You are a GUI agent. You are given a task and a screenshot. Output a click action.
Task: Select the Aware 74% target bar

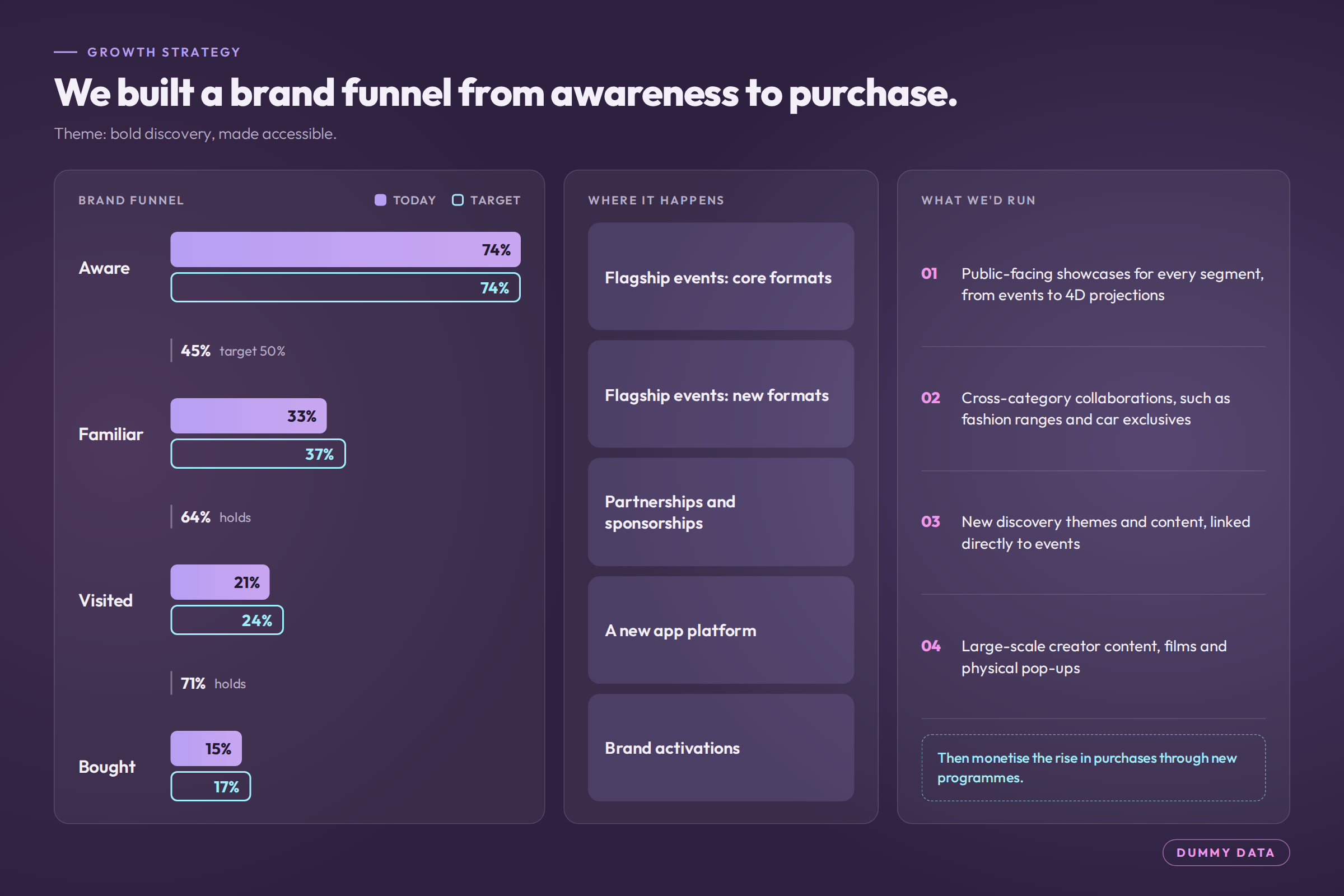pyautogui.click(x=345, y=287)
